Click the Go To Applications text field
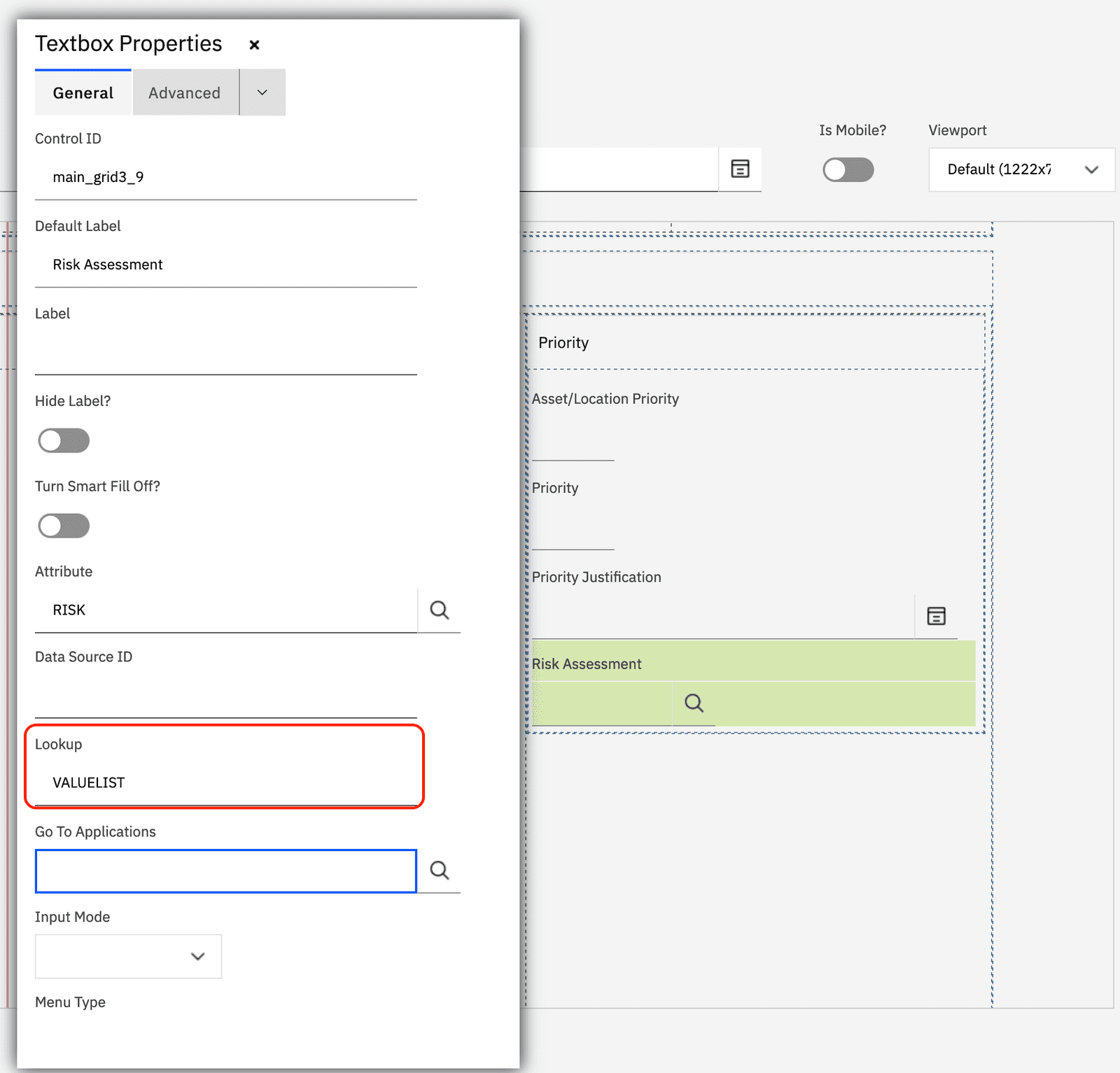The width and height of the screenshot is (1120, 1073). click(x=225, y=871)
